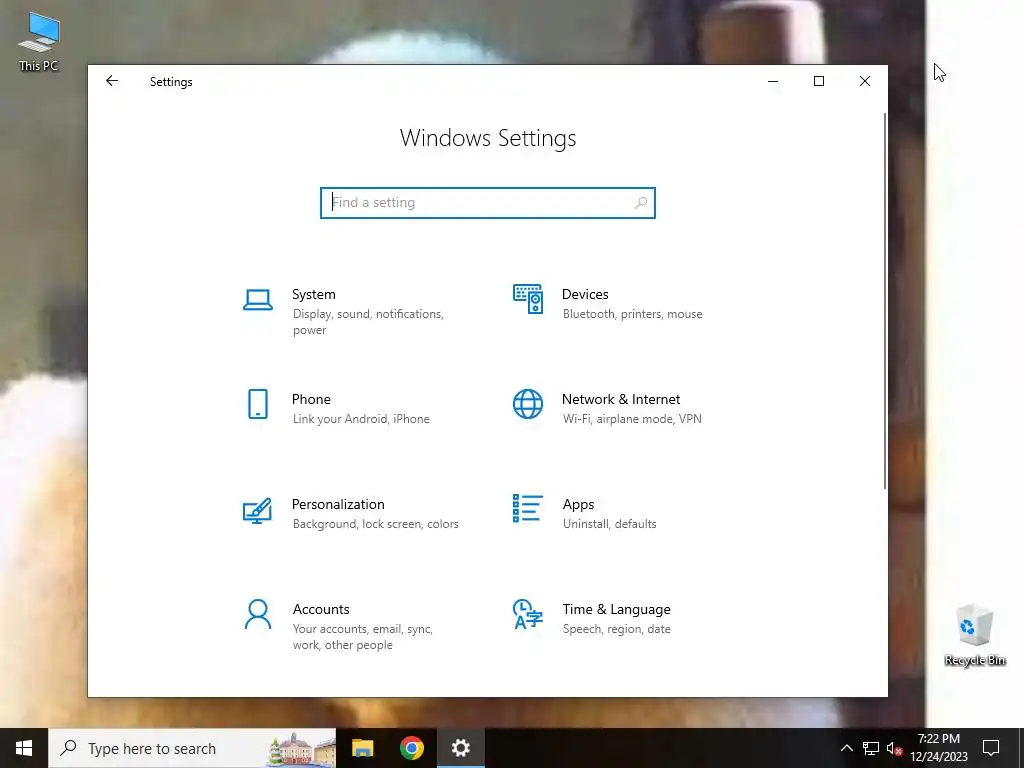The height and width of the screenshot is (768, 1024).
Task: Select the Recycle Bin desktop icon
Action: (975, 635)
